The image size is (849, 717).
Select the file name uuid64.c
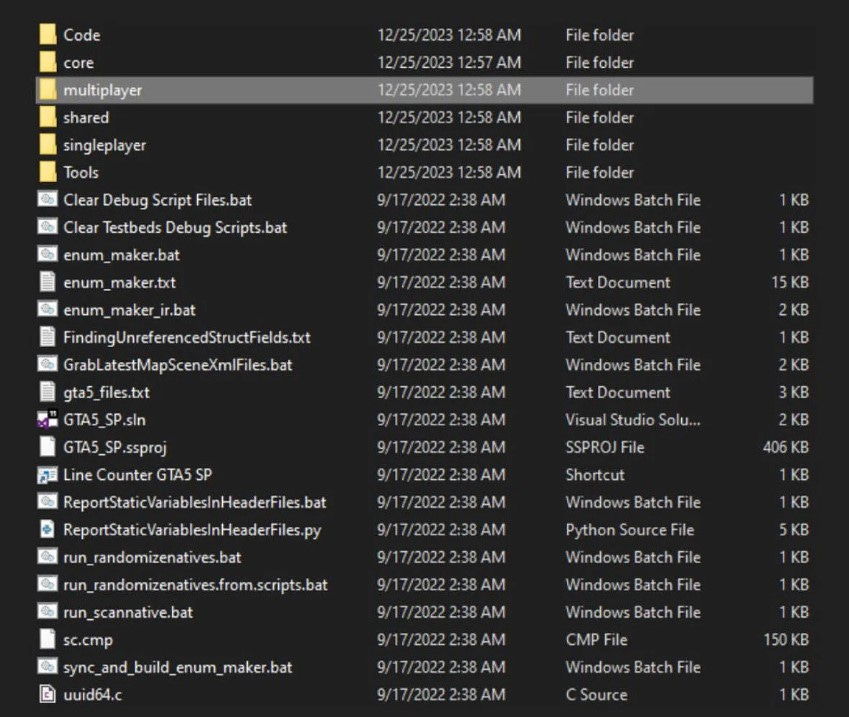tap(93, 695)
